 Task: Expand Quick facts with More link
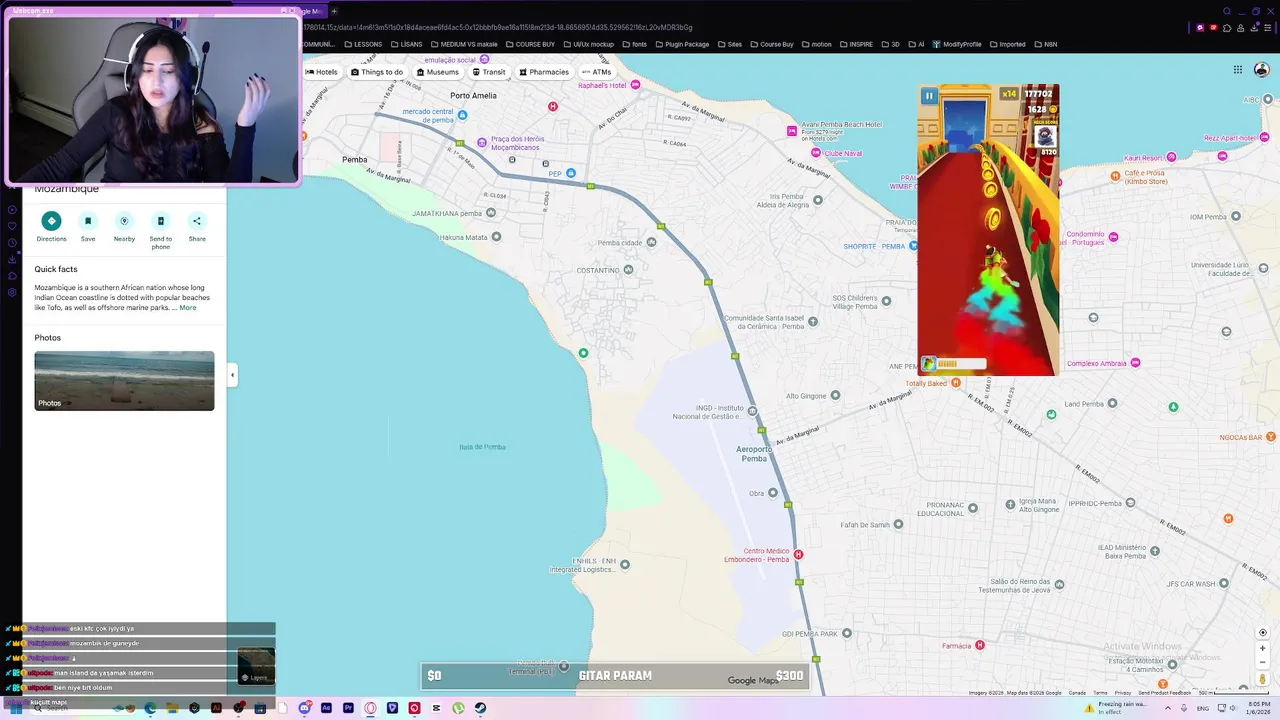click(x=188, y=308)
